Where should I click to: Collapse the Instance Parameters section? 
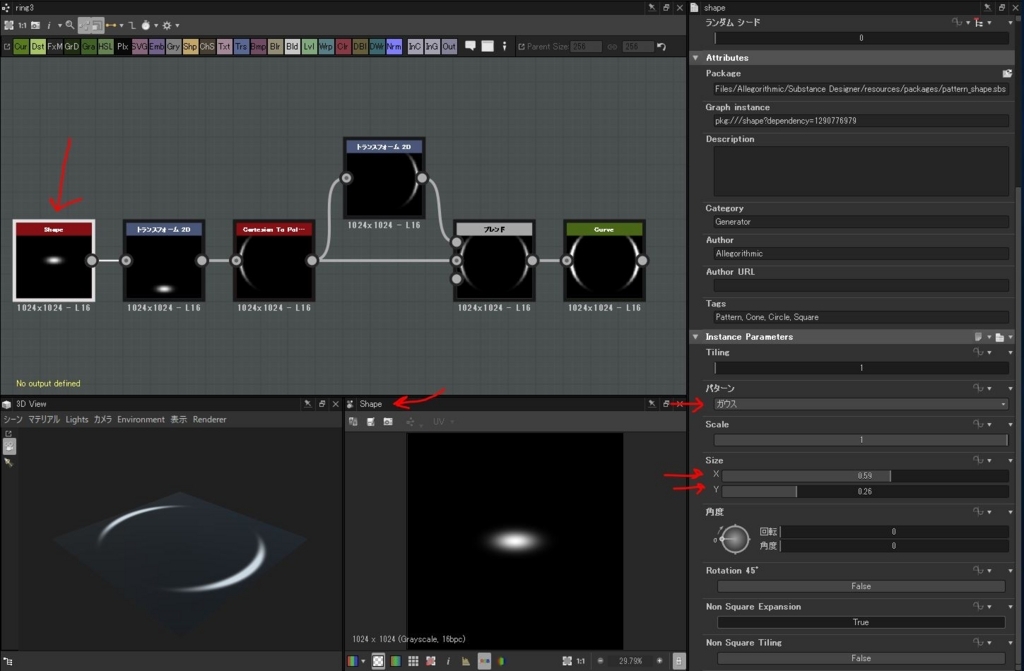tap(696, 336)
